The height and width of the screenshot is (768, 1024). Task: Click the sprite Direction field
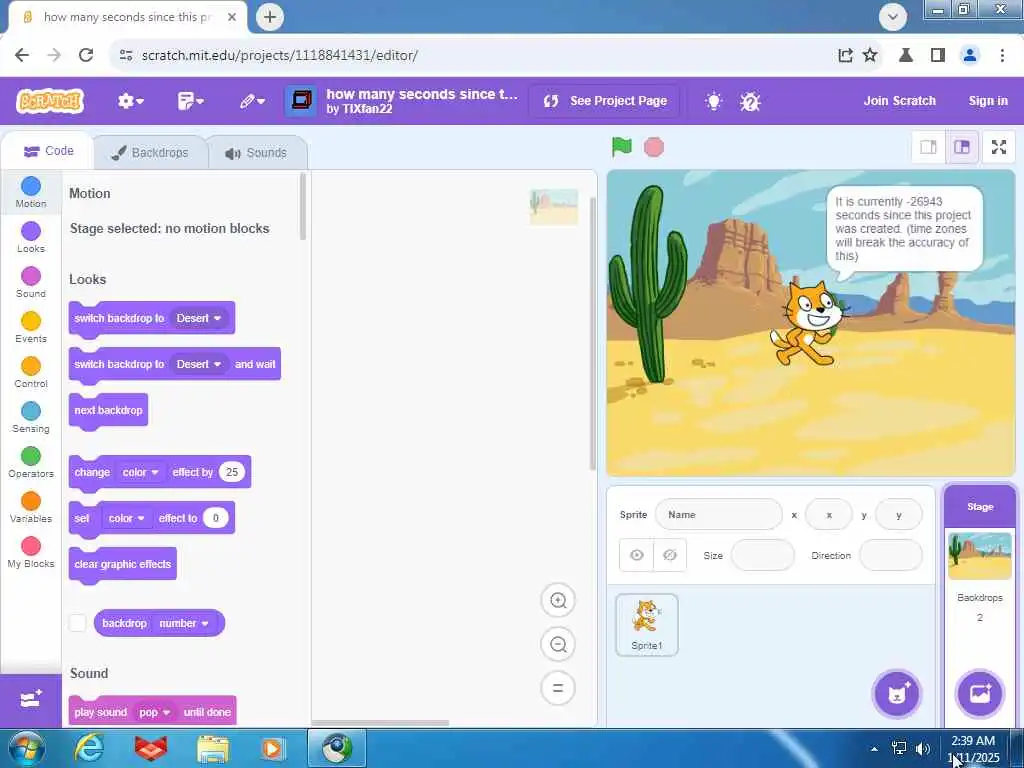891,556
